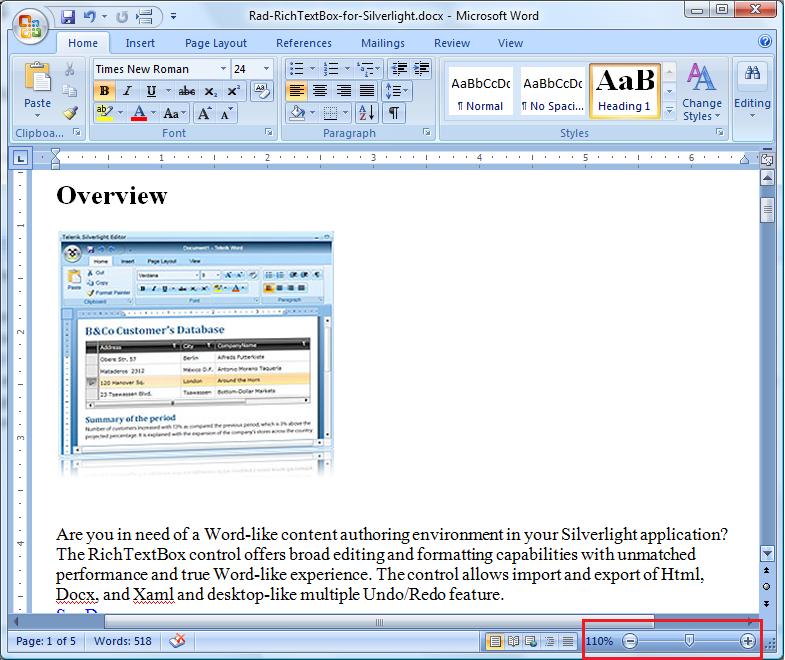This screenshot has width=785, height=660.
Task: Open the font size 24 dropdown
Action: coord(266,69)
